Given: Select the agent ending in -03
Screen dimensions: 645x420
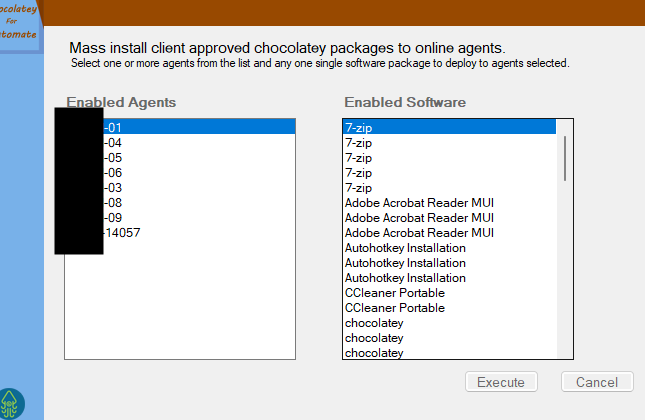Looking at the screenshot, I should (x=180, y=188).
